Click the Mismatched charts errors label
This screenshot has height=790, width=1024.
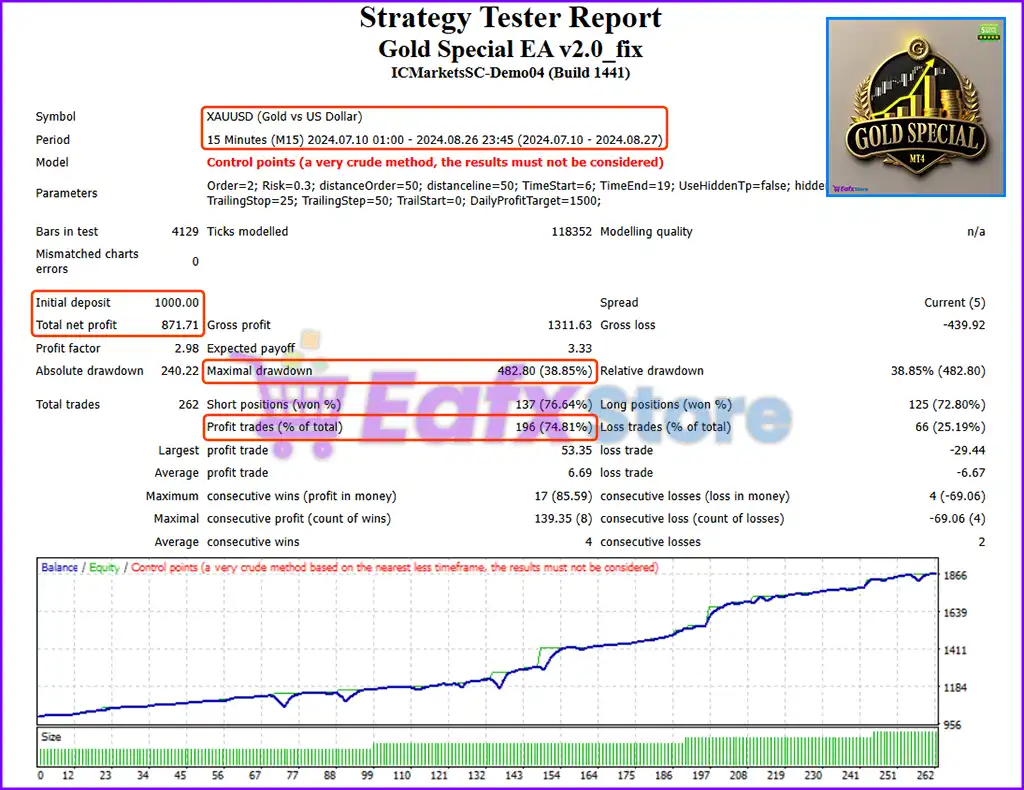coord(87,261)
